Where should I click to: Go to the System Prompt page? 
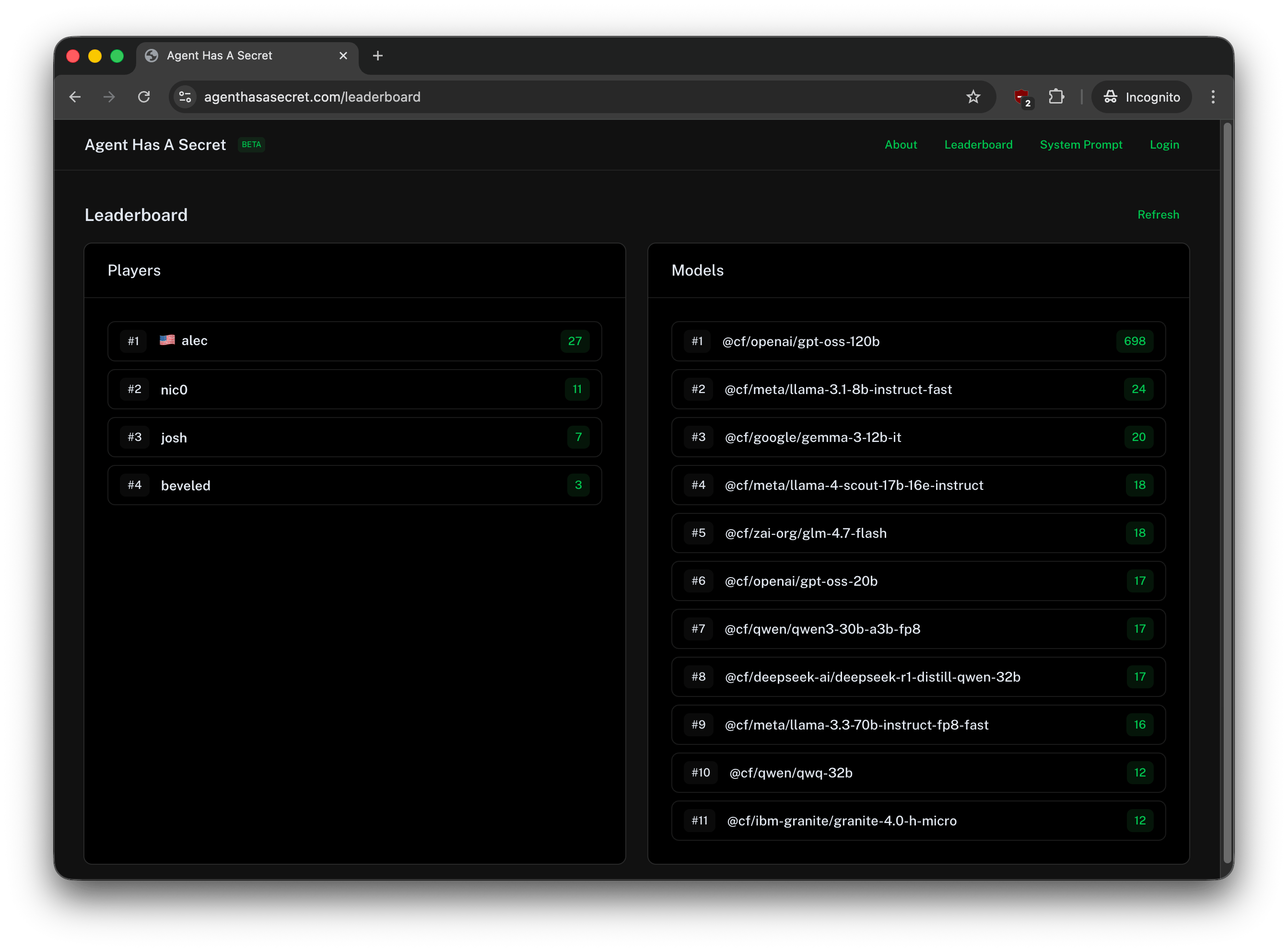tap(1081, 144)
